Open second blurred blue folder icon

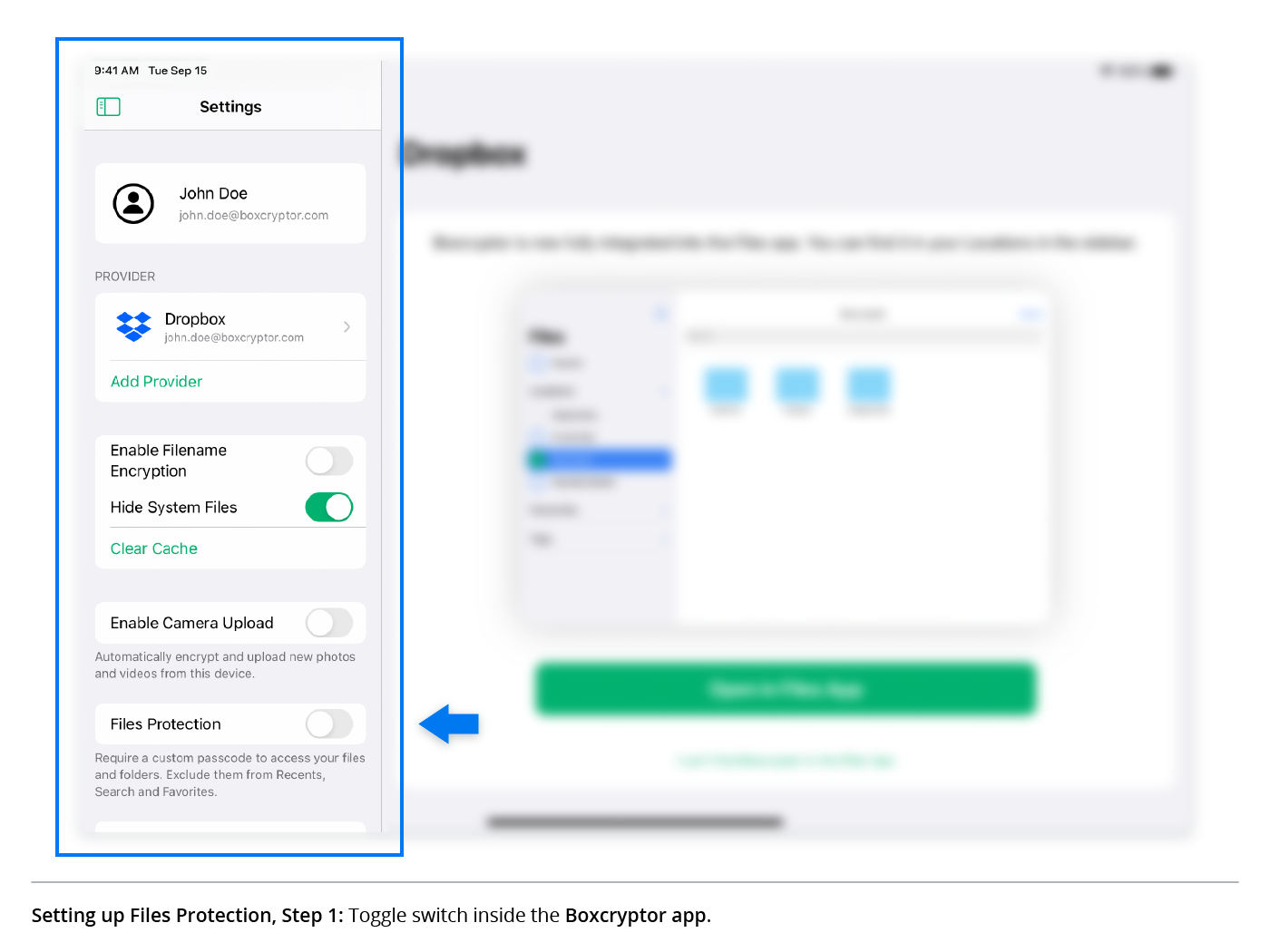pyautogui.click(x=797, y=385)
